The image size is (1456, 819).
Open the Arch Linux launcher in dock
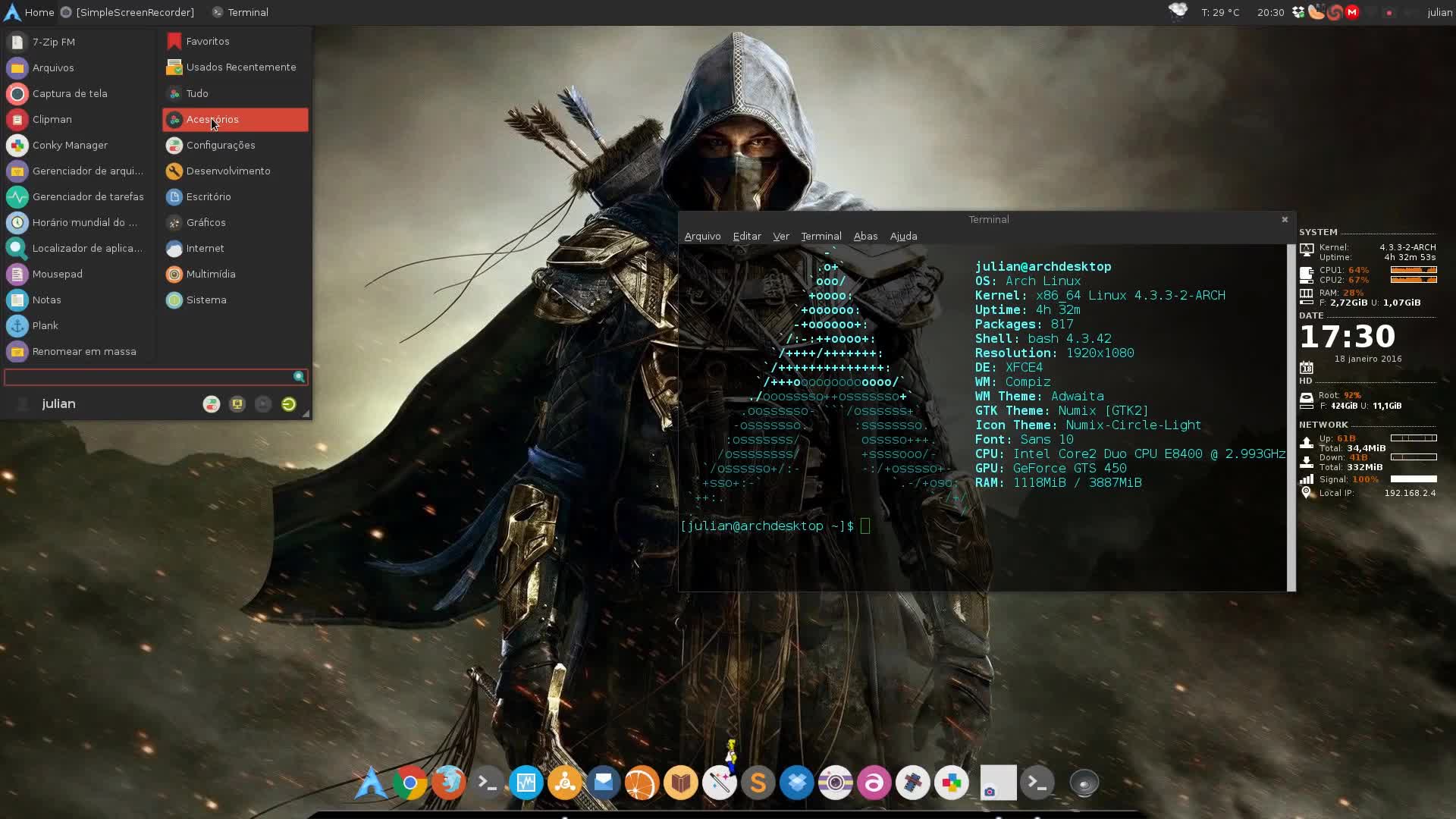371,783
